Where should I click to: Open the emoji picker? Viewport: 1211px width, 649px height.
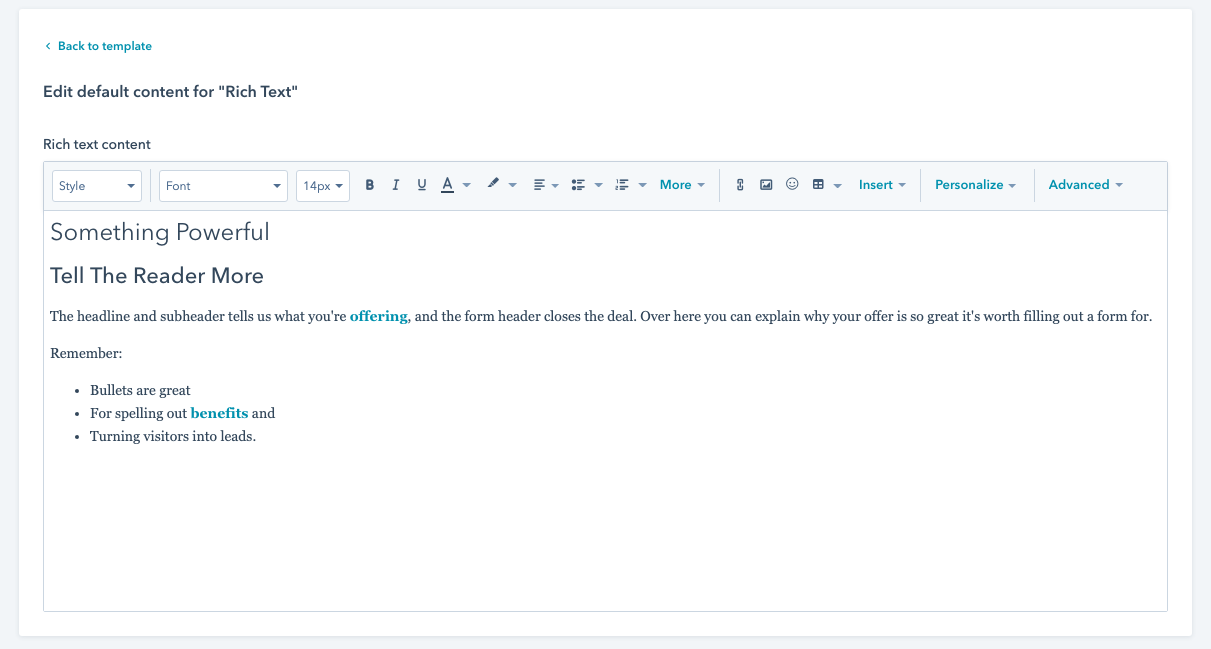[x=792, y=185]
